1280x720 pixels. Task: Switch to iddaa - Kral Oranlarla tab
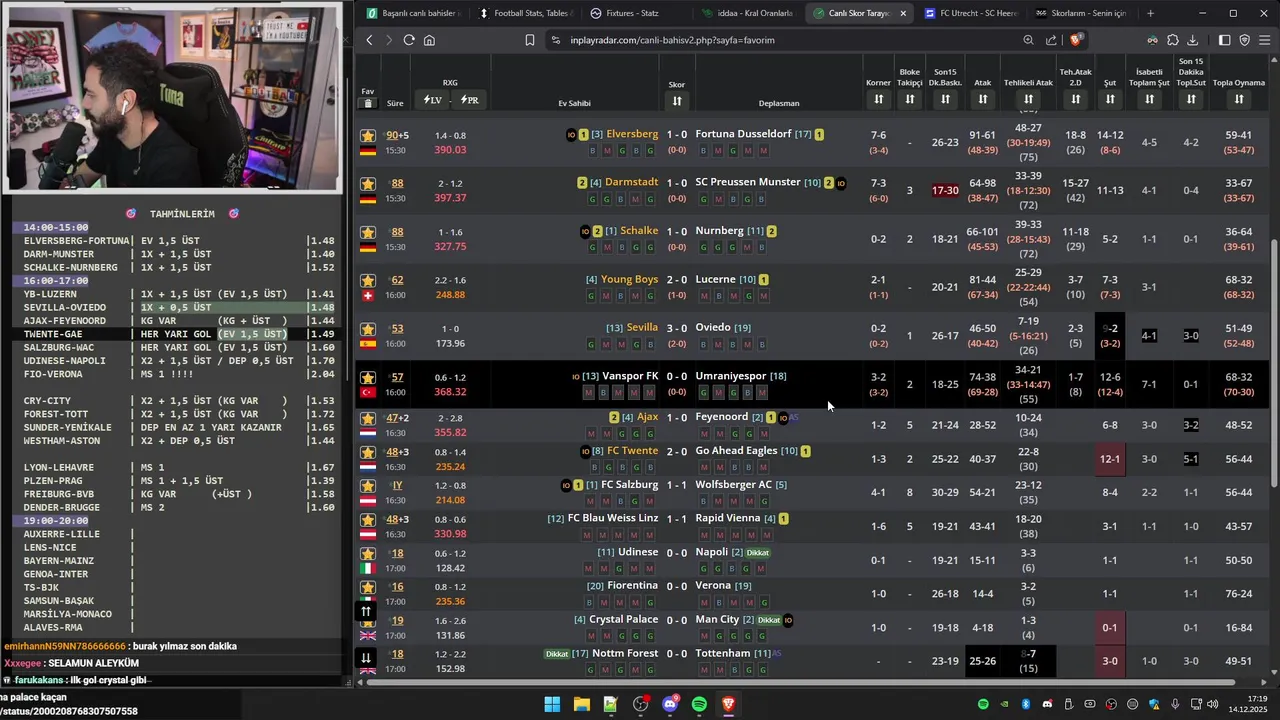point(747,13)
